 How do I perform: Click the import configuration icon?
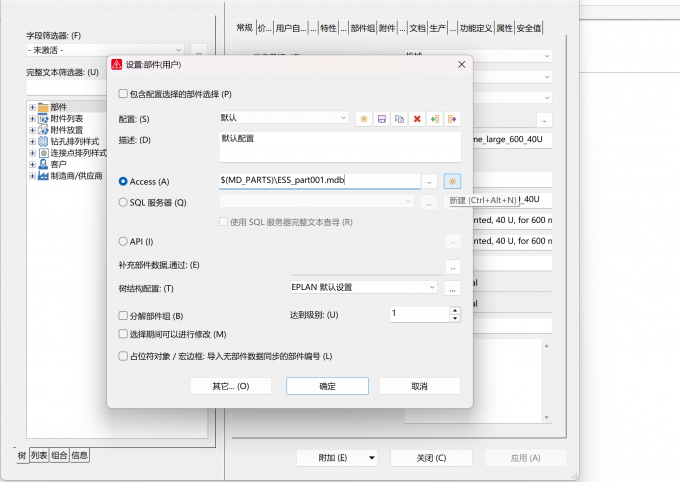click(435, 119)
